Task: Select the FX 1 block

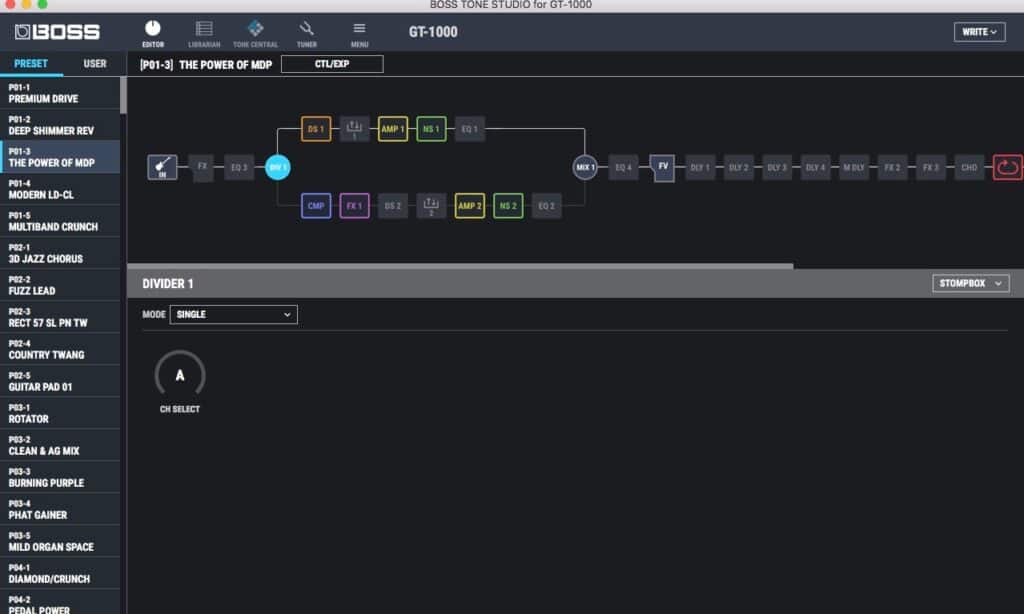Action: pyautogui.click(x=354, y=206)
